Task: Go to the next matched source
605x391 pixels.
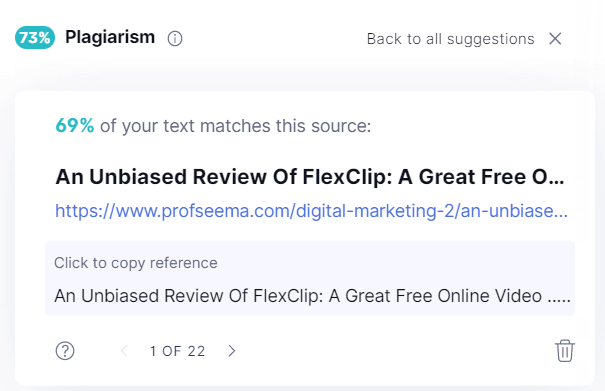Action: (232, 351)
